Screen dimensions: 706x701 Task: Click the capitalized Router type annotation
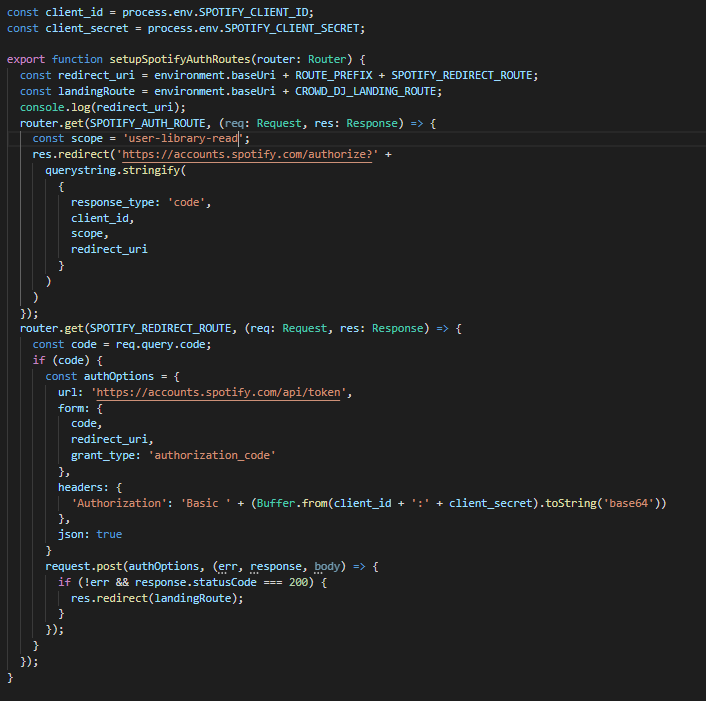tap(327, 59)
